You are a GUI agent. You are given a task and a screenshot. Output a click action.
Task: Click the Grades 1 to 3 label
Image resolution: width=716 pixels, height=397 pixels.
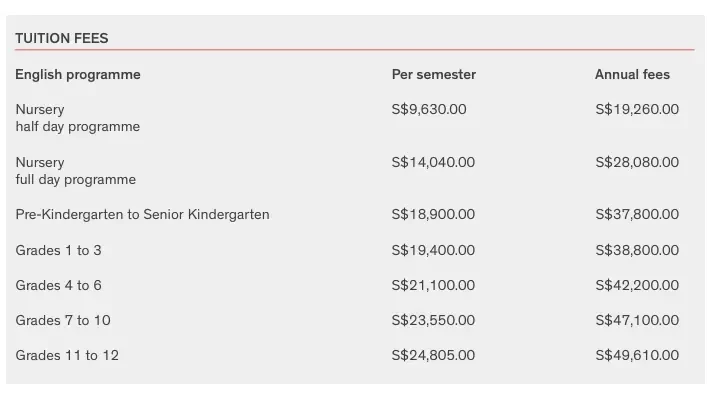[58, 250]
